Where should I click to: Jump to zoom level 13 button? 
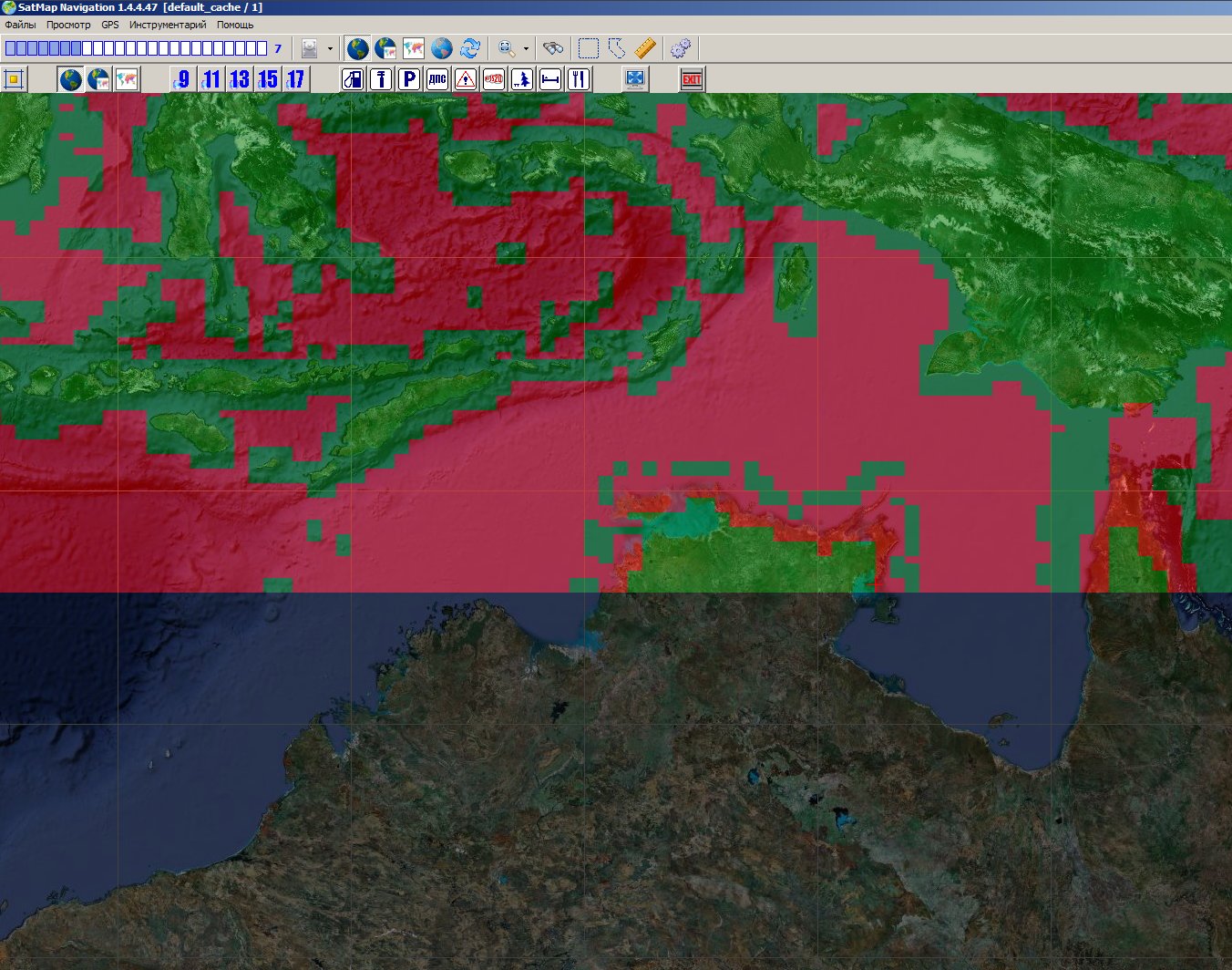click(x=240, y=79)
